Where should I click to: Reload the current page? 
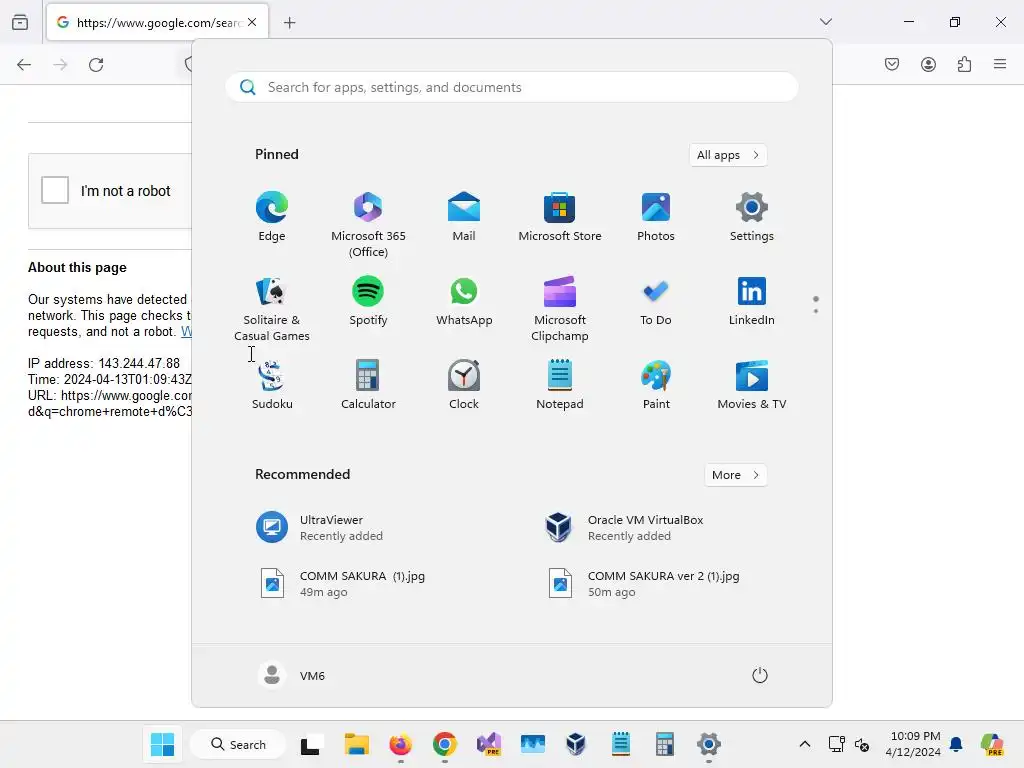96,64
